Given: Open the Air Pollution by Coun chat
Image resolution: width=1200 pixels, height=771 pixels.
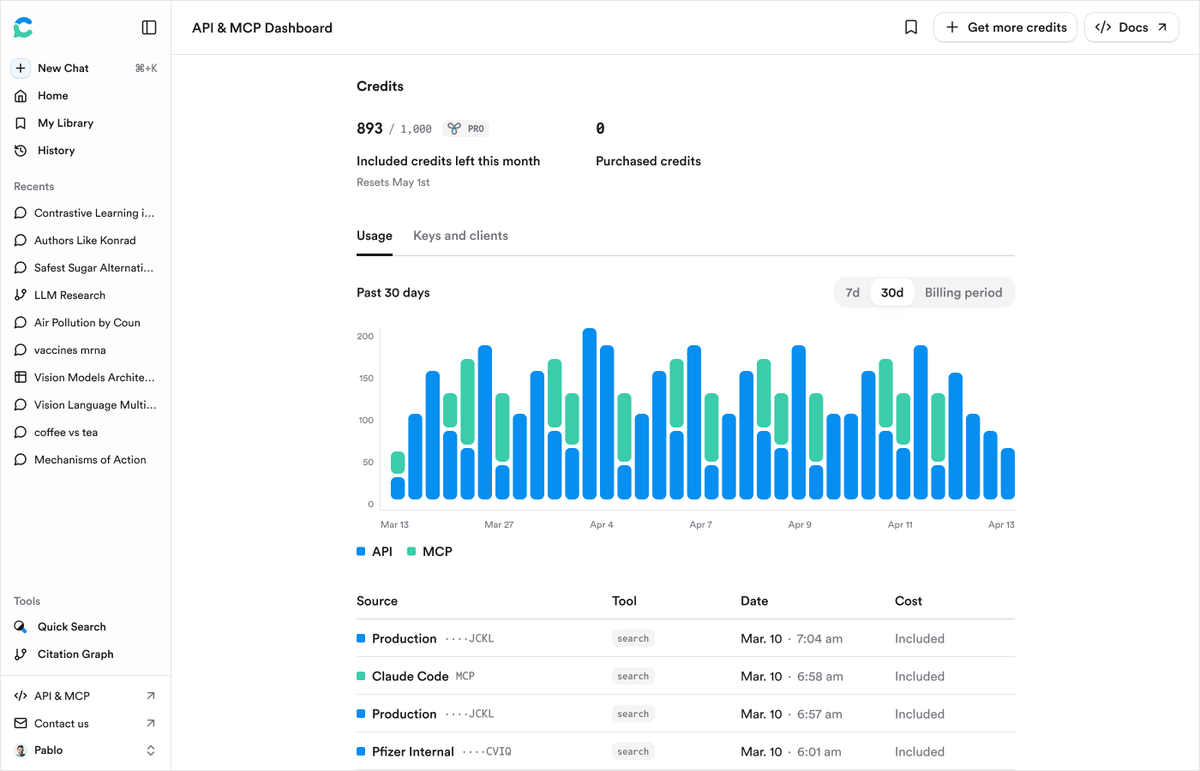Looking at the screenshot, I should click(x=85, y=323).
